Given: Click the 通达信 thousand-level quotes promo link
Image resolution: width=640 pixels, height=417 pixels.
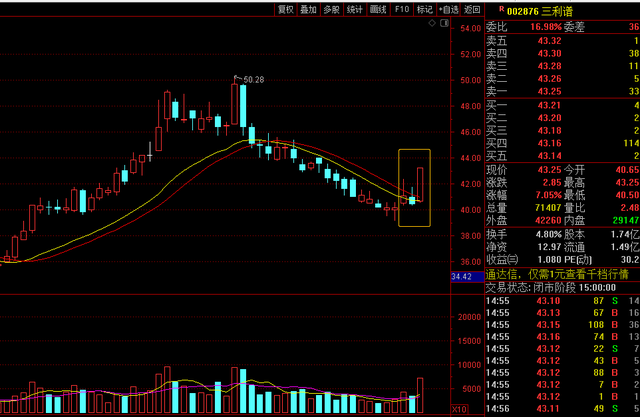Looking at the screenshot, I should pos(557,274).
